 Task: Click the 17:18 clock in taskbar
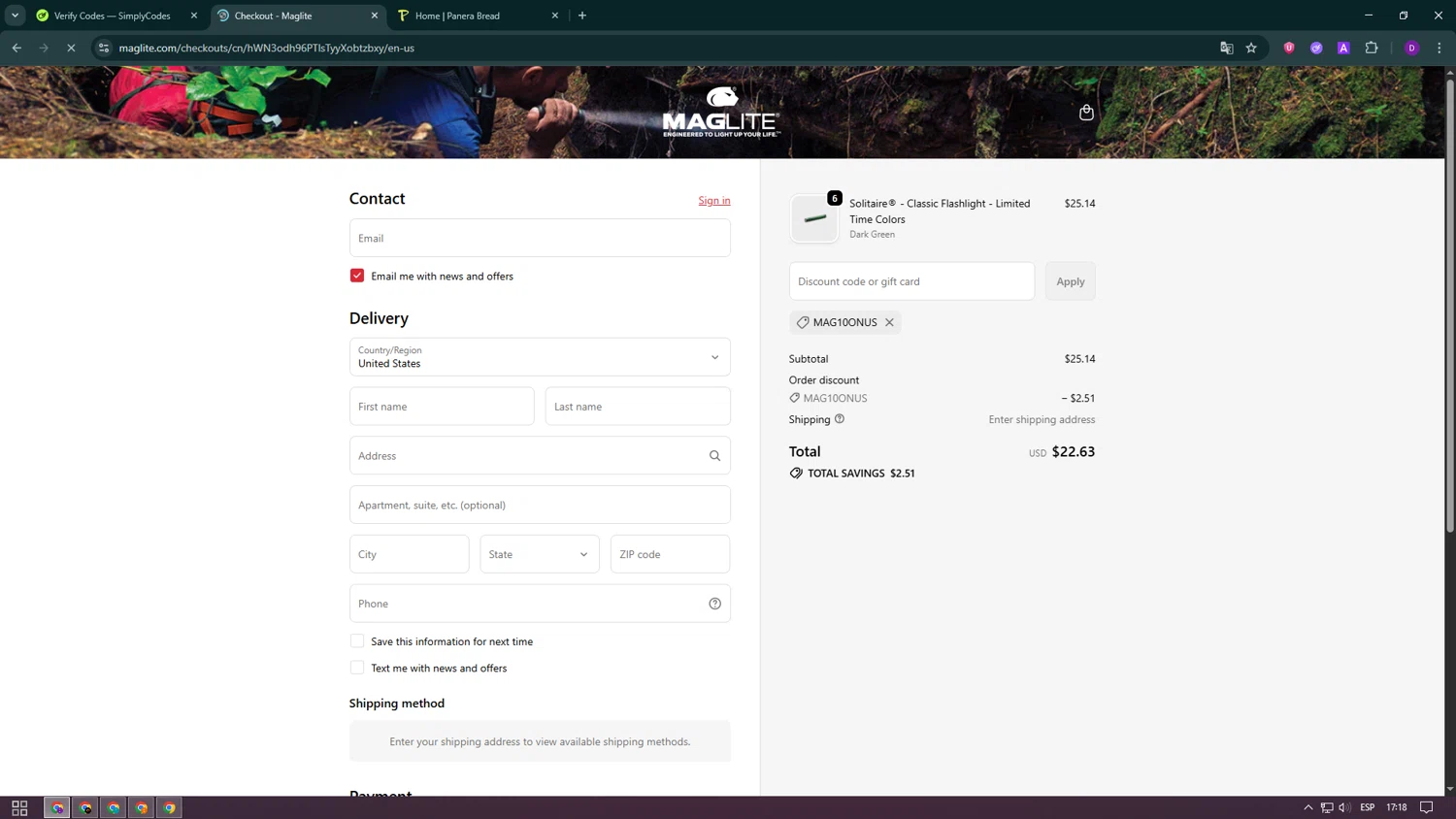pyautogui.click(x=1397, y=807)
